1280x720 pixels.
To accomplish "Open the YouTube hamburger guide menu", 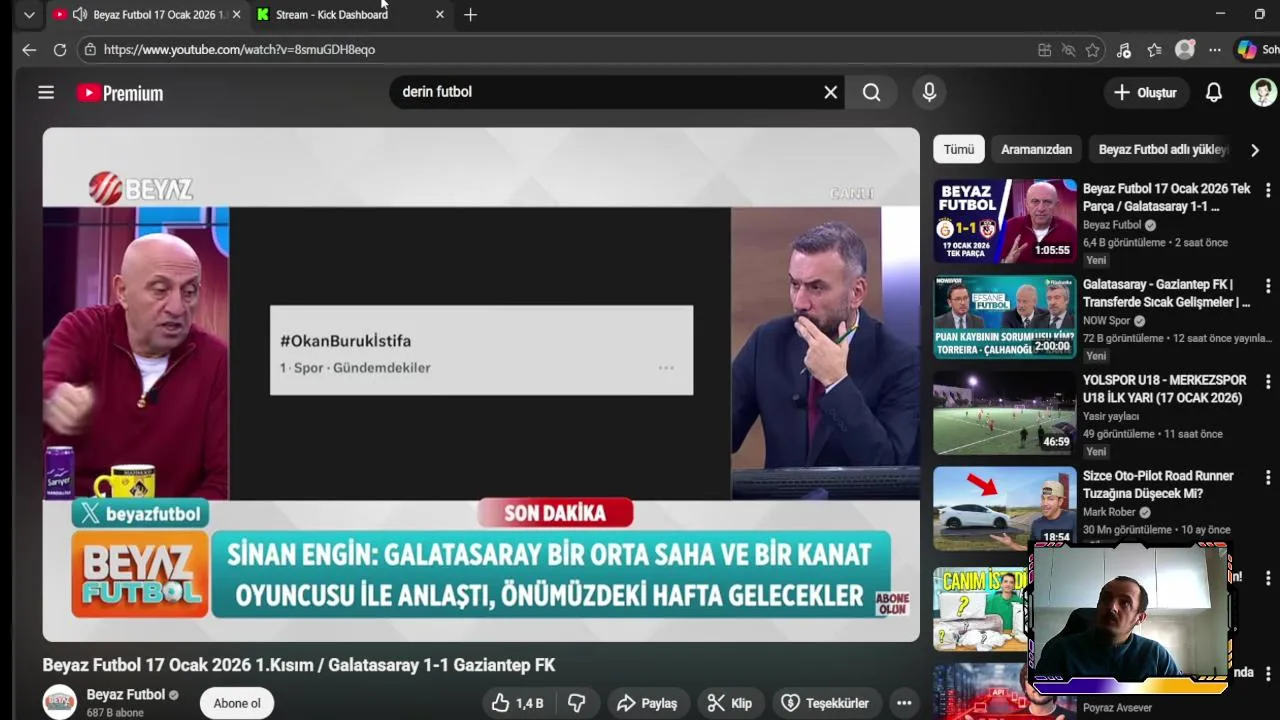I will click(46, 92).
